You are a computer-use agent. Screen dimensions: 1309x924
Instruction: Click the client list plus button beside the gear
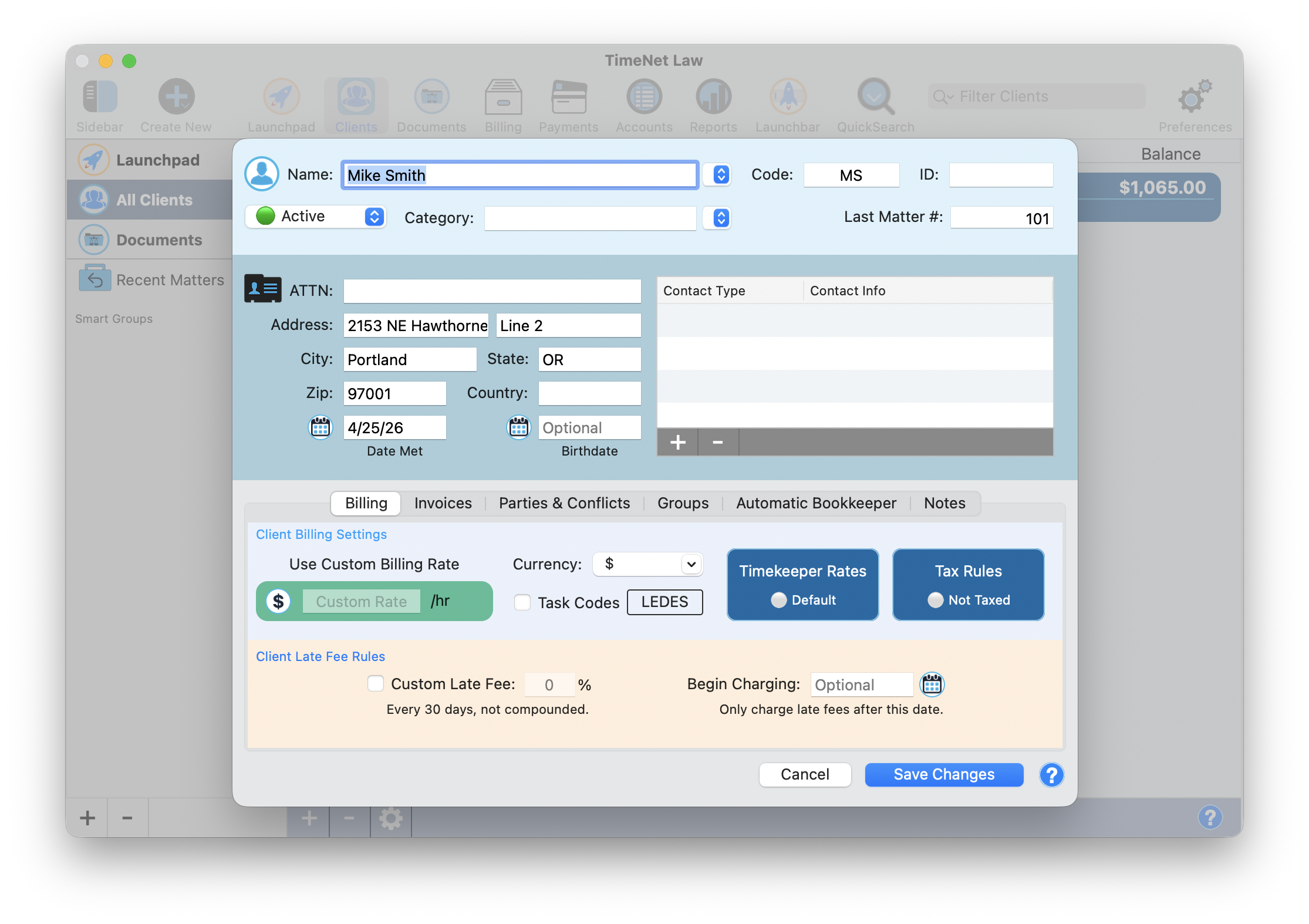pyautogui.click(x=309, y=819)
